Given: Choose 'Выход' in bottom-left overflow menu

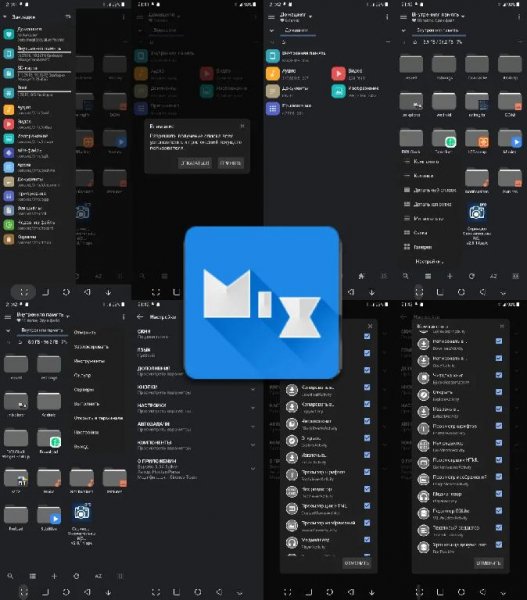Looking at the screenshot, I should point(81,447).
